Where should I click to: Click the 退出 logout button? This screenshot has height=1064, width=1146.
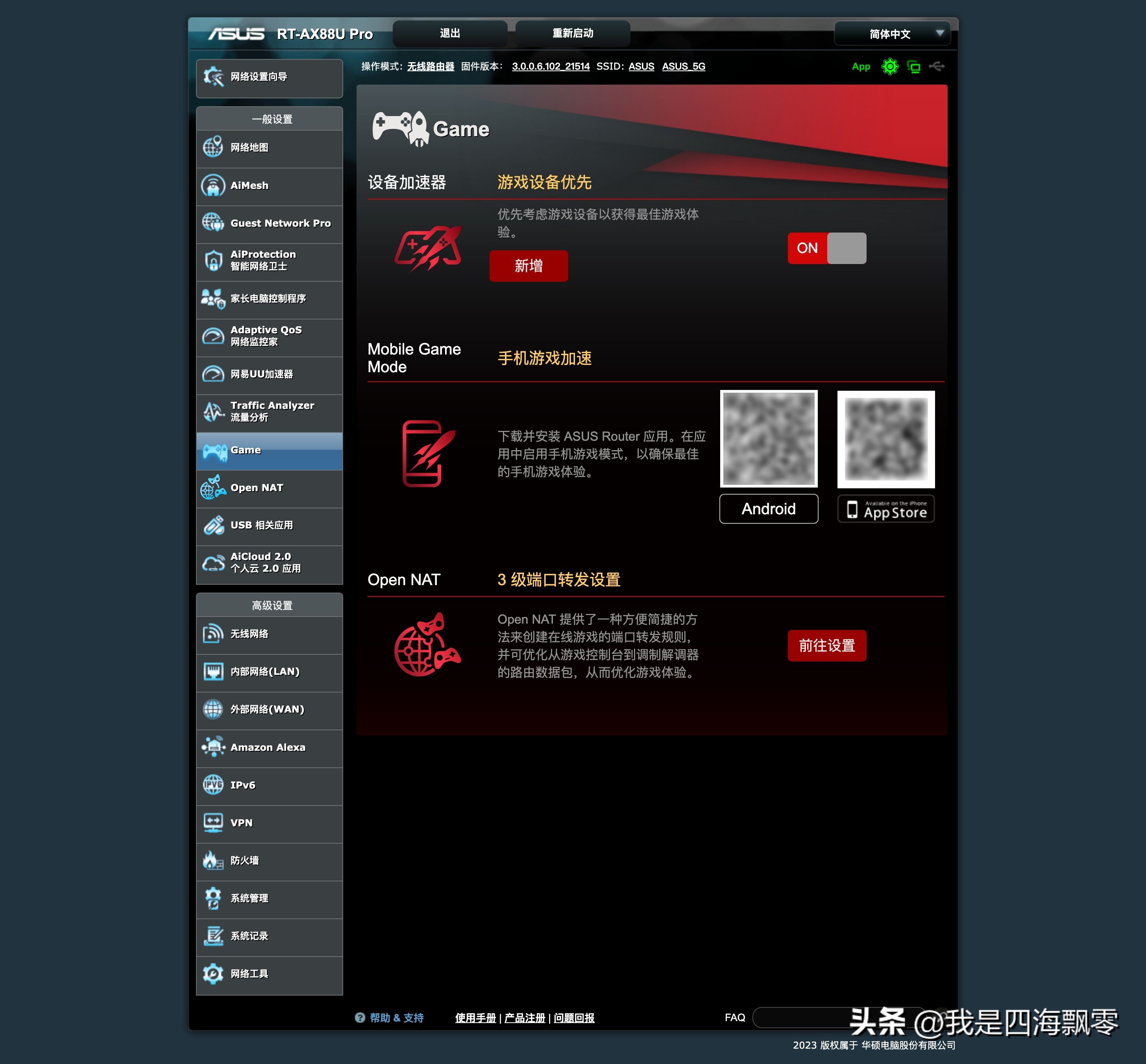(450, 33)
